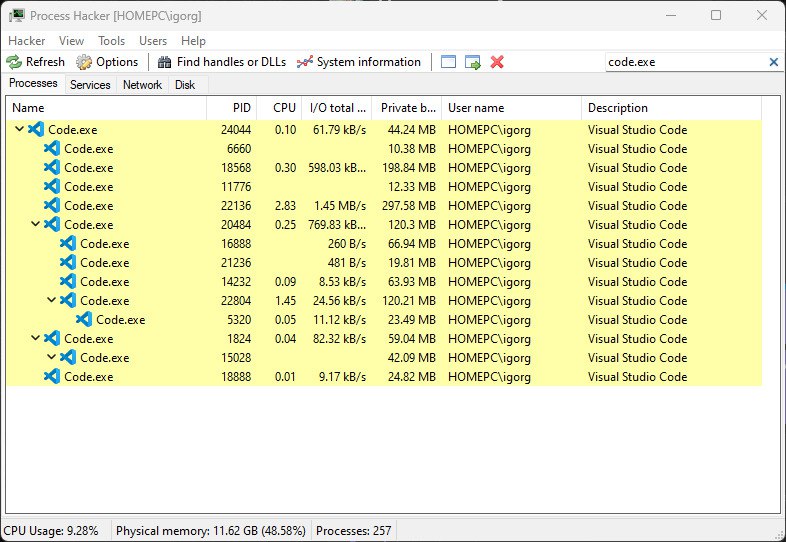Click VS Code icon of PID 11776 row
Viewport: 786px width, 542px height.
click(52, 187)
